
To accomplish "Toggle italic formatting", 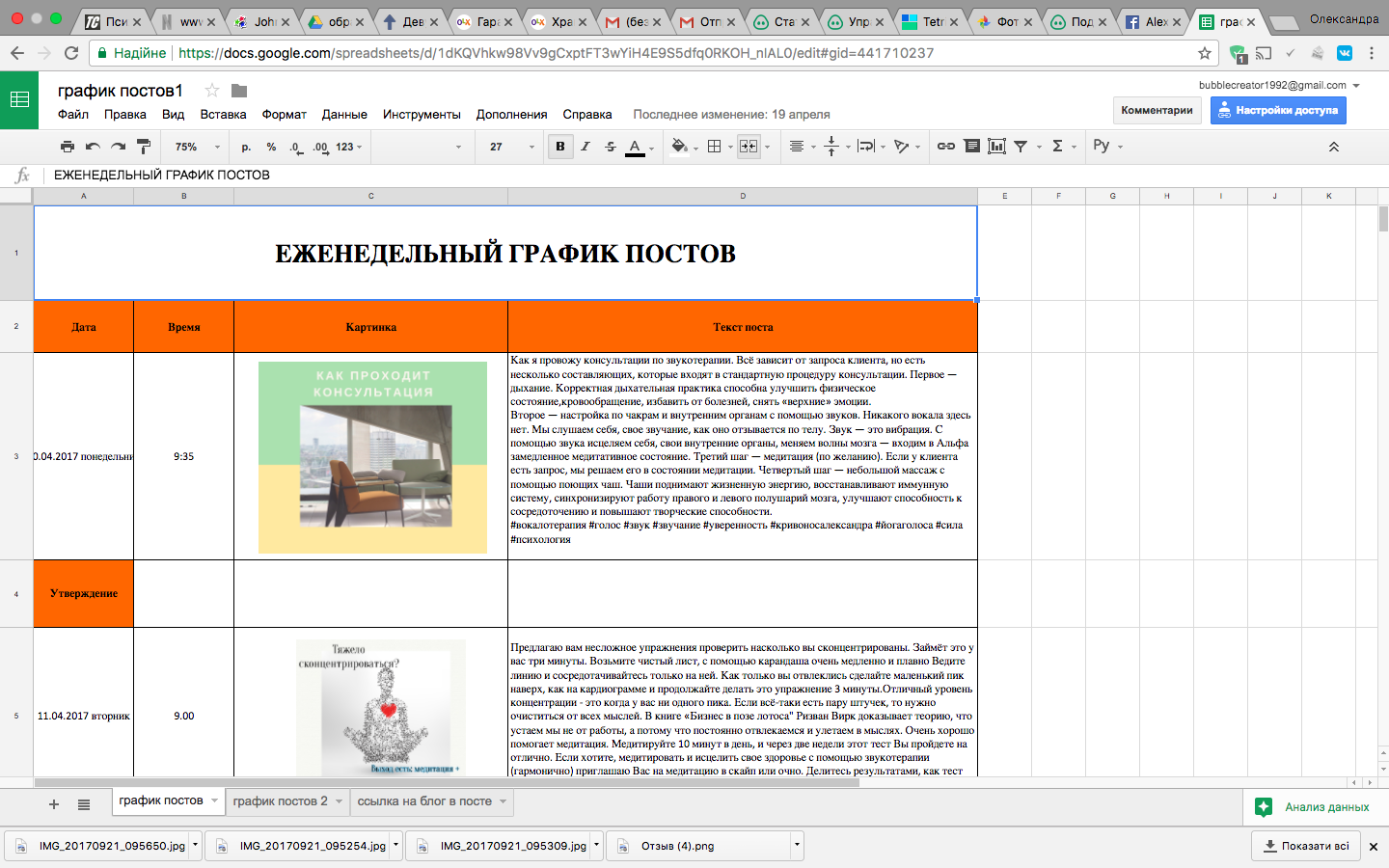I will 585,147.
